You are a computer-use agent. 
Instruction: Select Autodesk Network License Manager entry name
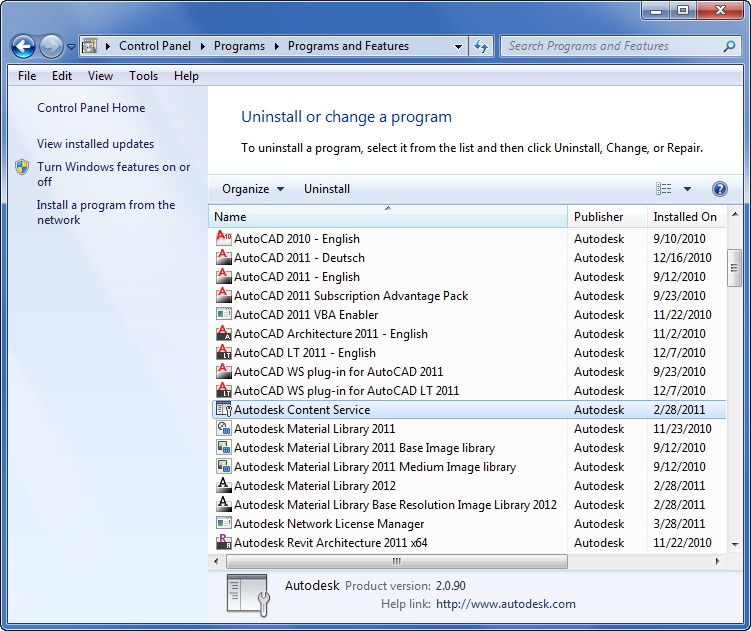click(x=329, y=524)
